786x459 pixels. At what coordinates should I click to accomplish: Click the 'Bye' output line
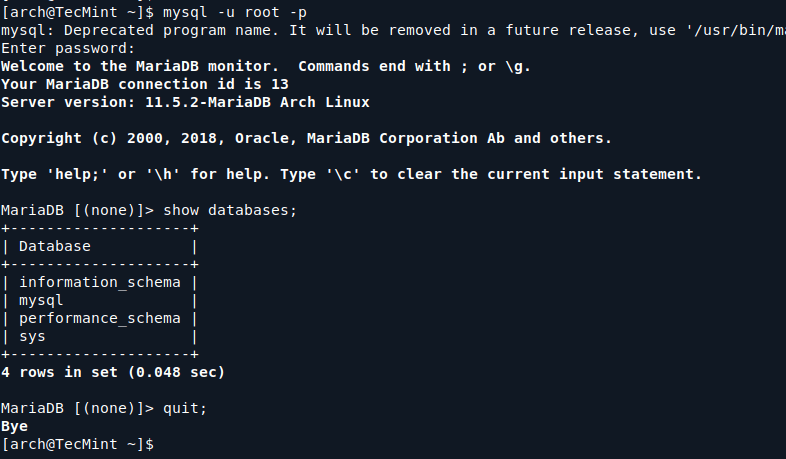[14, 426]
